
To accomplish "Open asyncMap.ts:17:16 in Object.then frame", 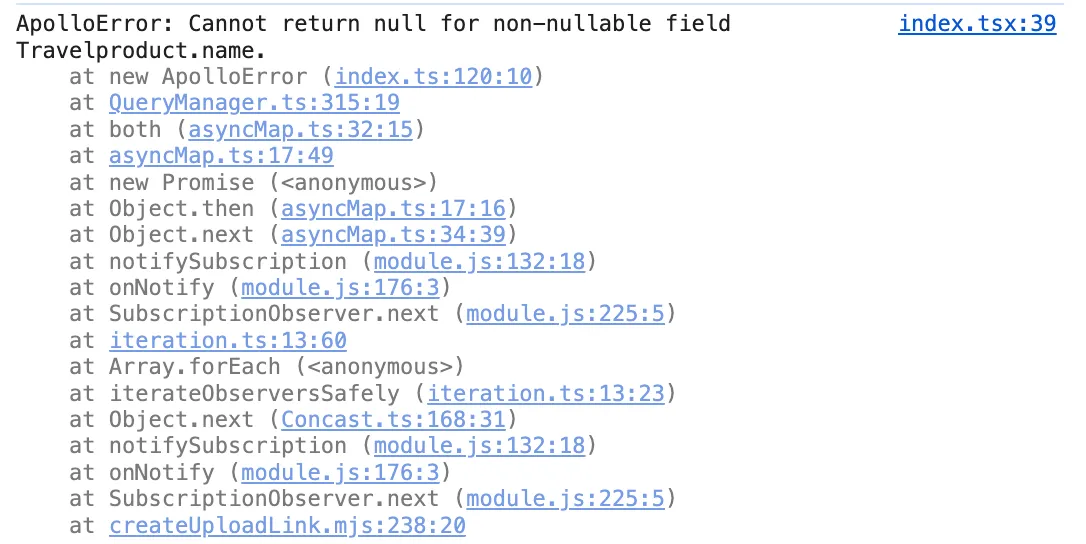I will (393, 209).
